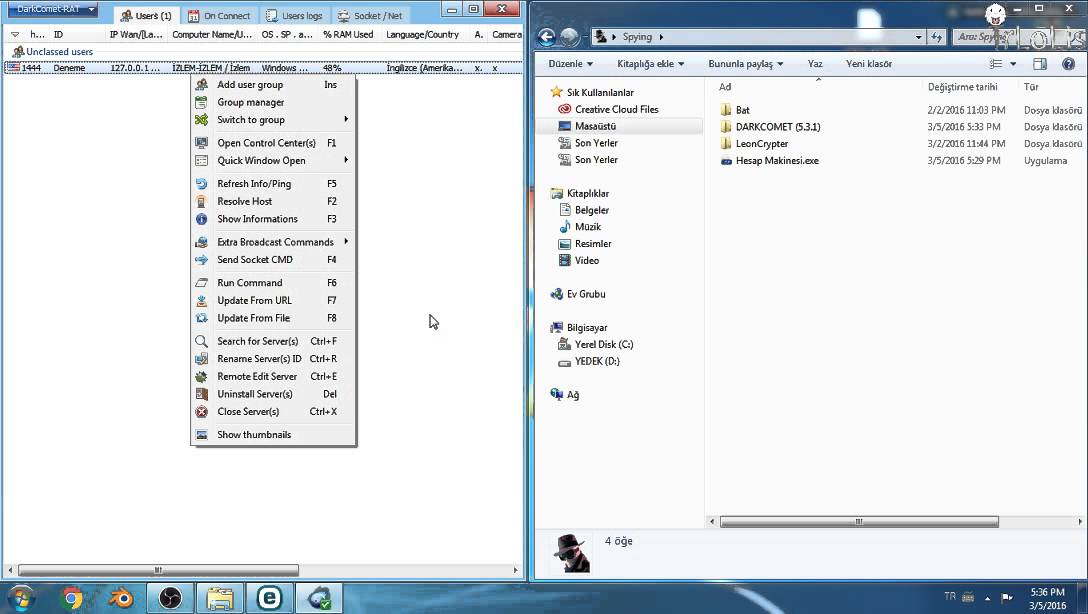Screen dimensions: 1088x614
Task: Open Google Chrome from the taskbar
Action: [x=72, y=597]
